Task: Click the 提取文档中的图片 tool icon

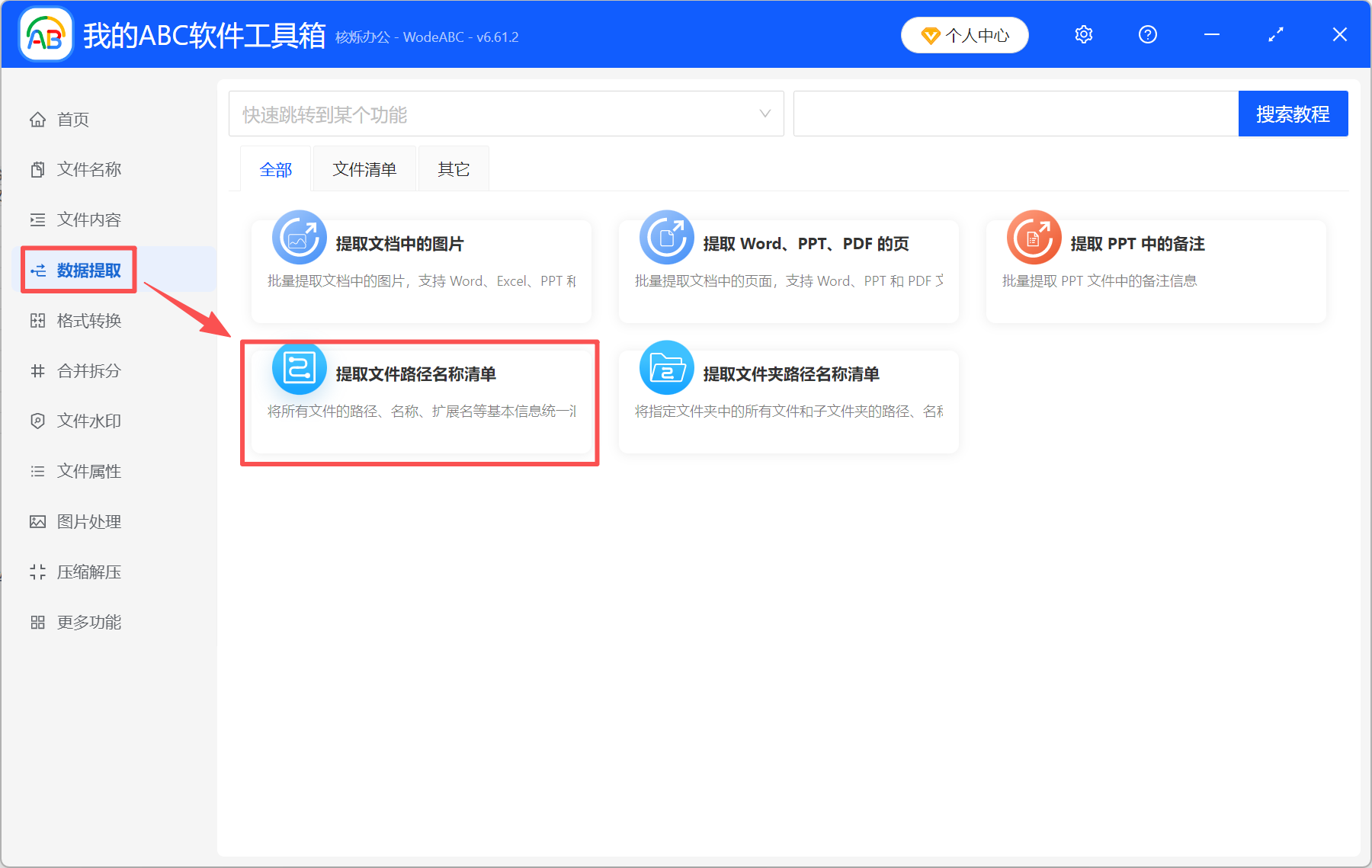Action: 299,238
